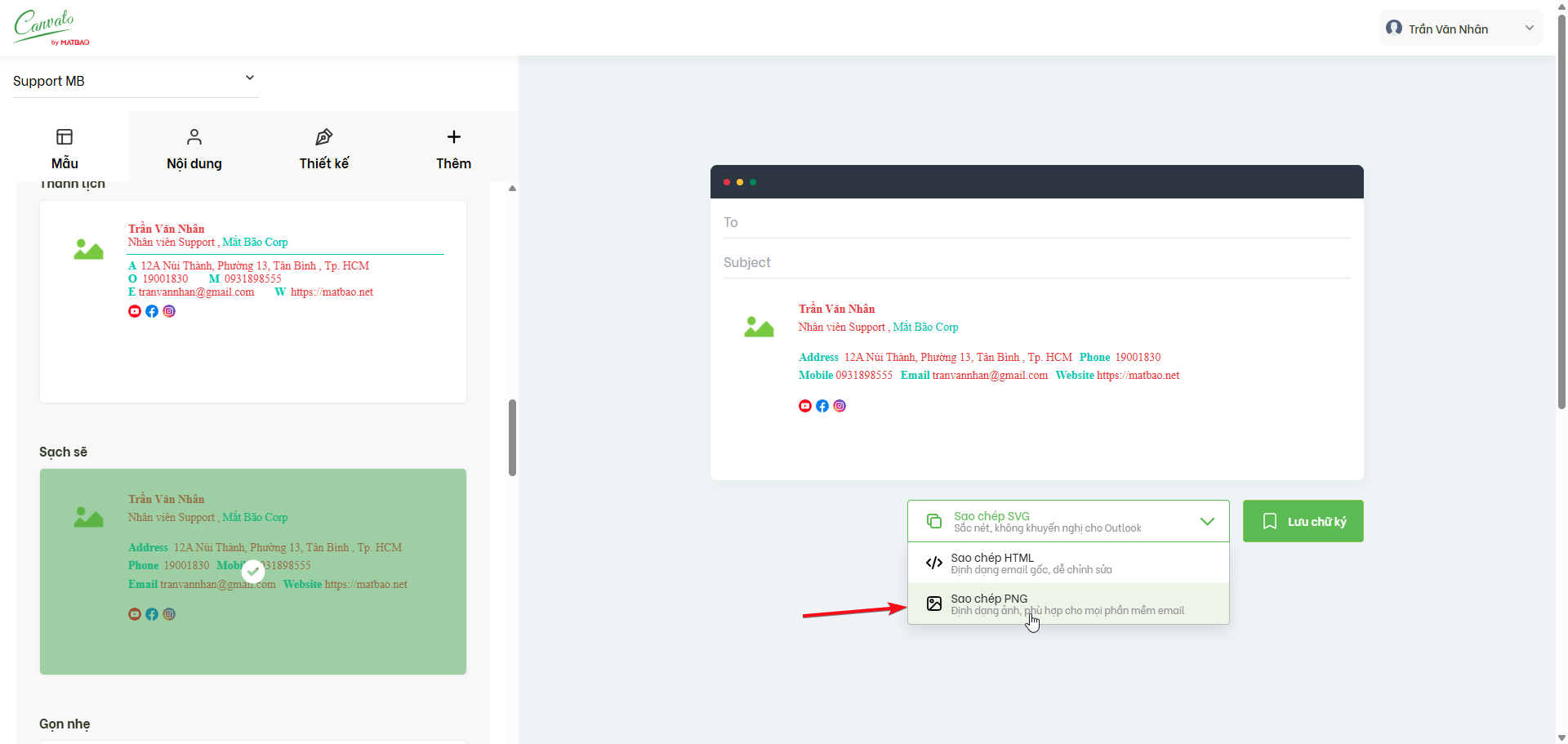The image size is (1568, 744).
Task: Click the Instagram icon in email preview
Action: pos(840,406)
